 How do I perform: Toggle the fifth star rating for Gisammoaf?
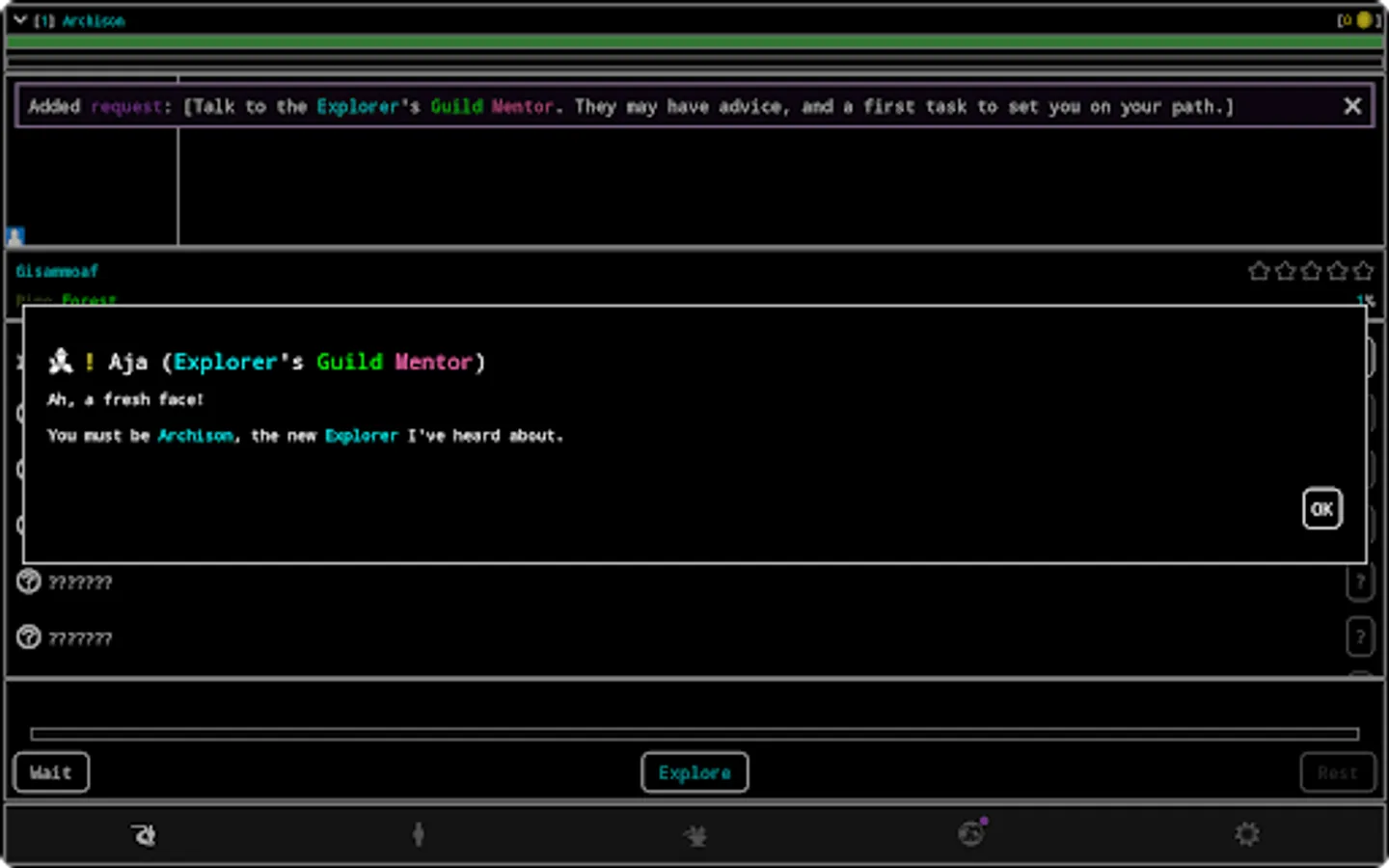1363,271
